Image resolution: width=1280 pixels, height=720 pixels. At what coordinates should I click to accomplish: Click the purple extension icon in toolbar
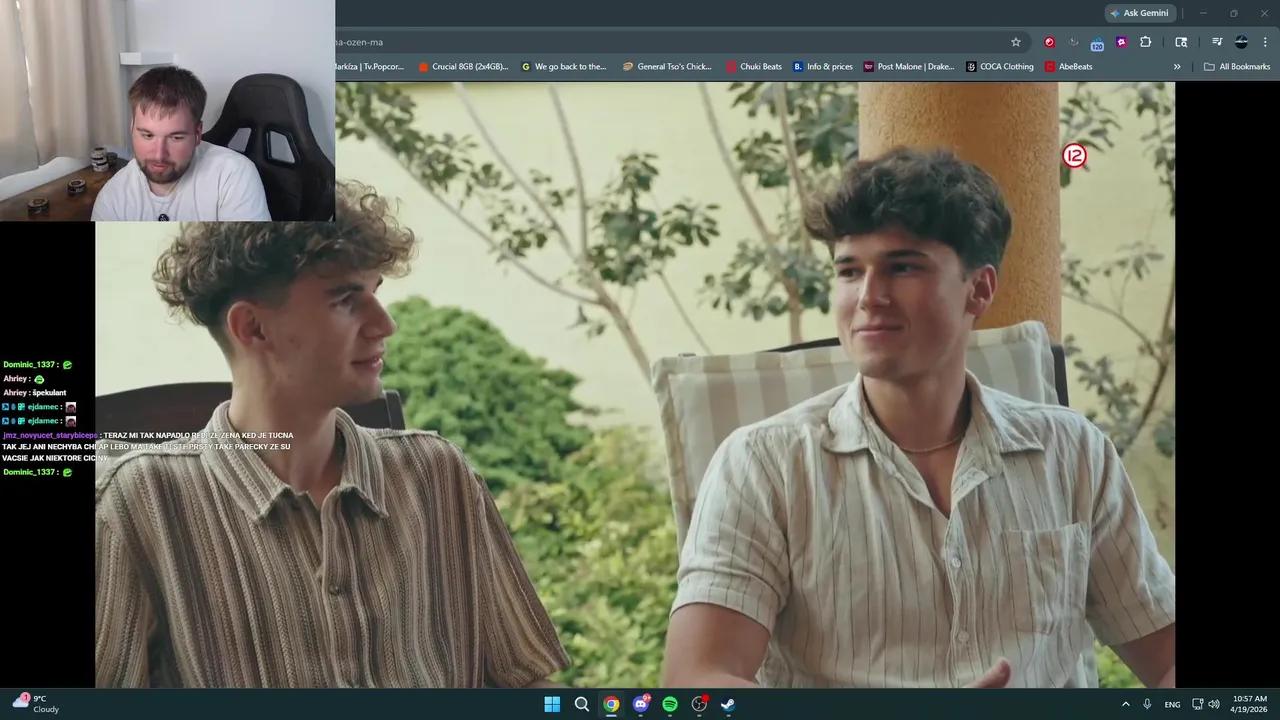point(1121,42)
